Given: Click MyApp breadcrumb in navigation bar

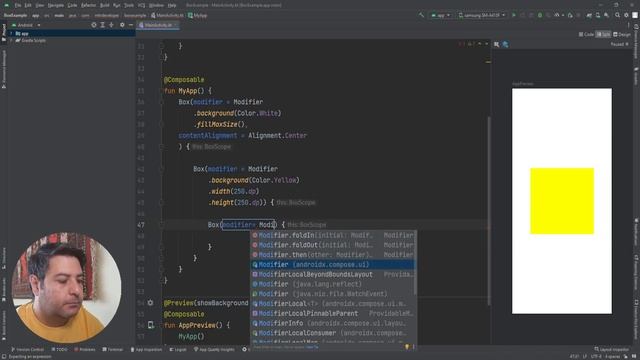Looking at the screenshot, I should coord(198,15).
